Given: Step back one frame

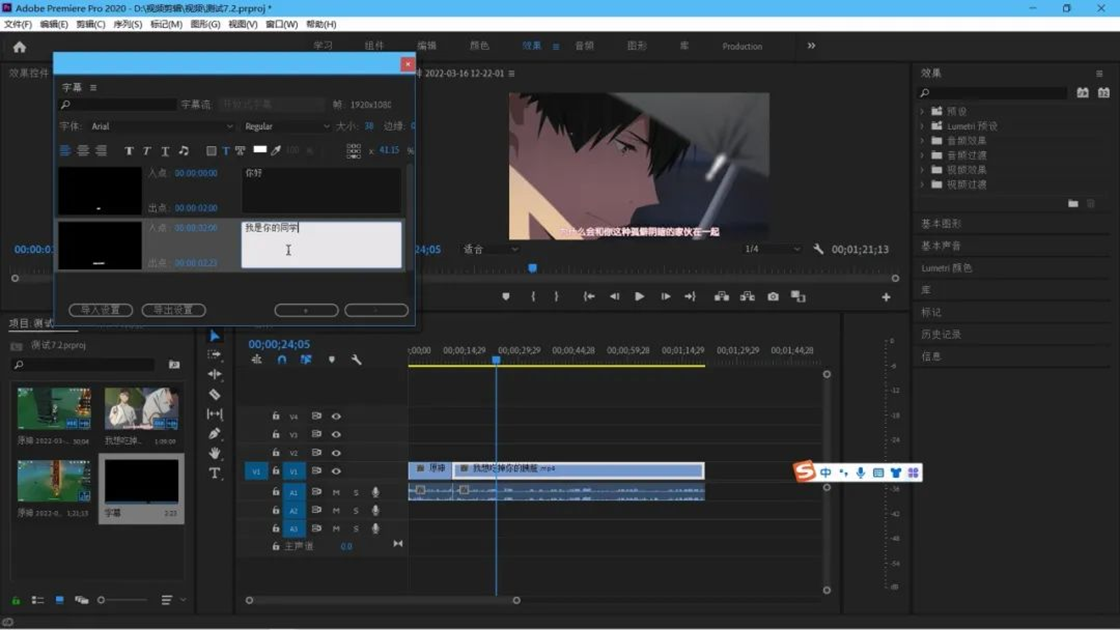Looking at the screenshot, I should click(x=614, y=296).
